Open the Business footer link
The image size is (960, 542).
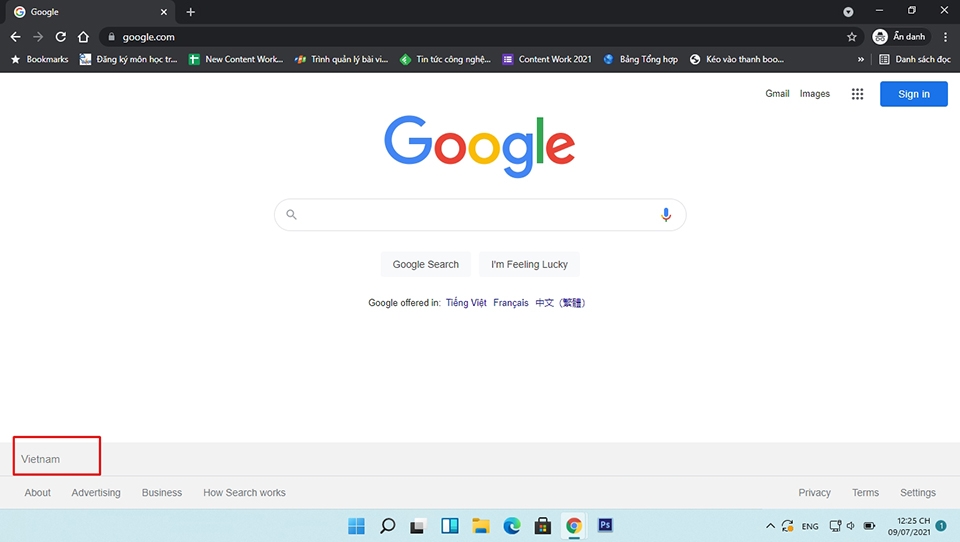[x=162, y=492]
